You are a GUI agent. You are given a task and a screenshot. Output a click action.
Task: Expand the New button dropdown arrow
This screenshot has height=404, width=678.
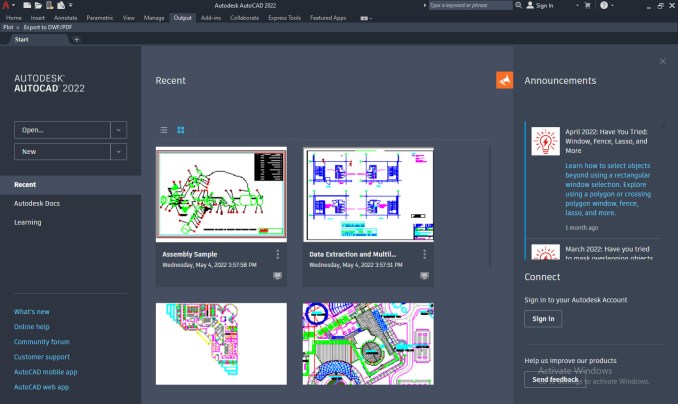coord(118,151)
